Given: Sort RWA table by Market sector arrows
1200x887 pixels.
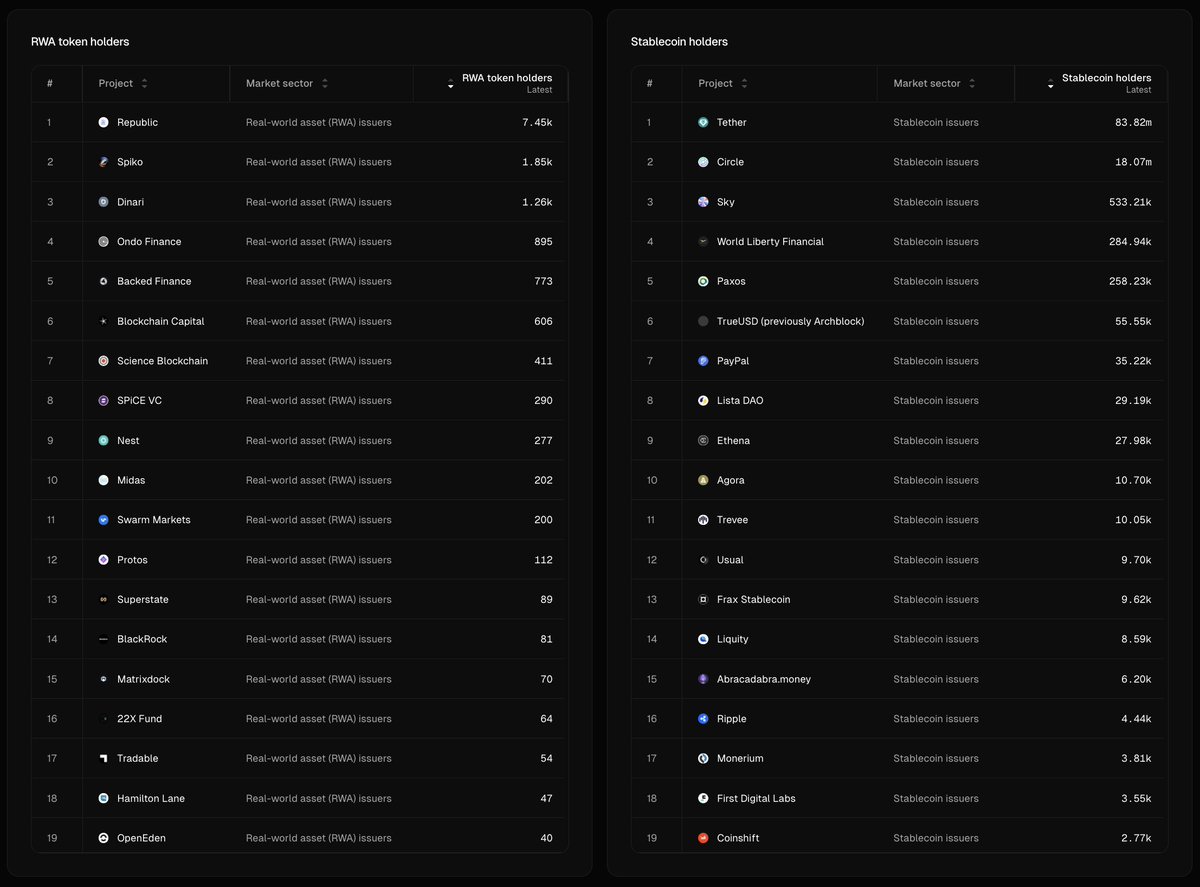Looking at the screenshot, I should (325, 83).
